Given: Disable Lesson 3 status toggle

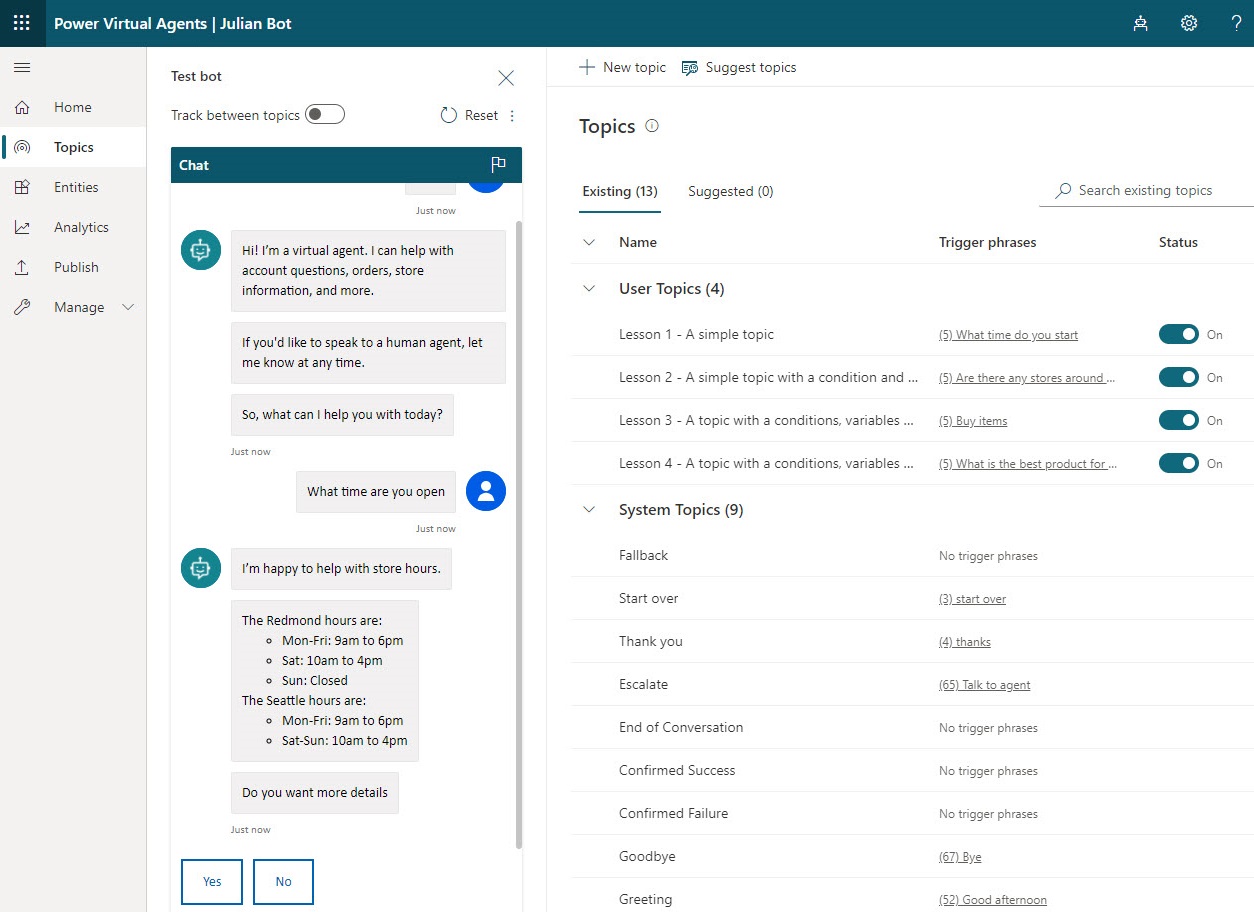Looking at the screenshot, I should [x=1179, y=420].
